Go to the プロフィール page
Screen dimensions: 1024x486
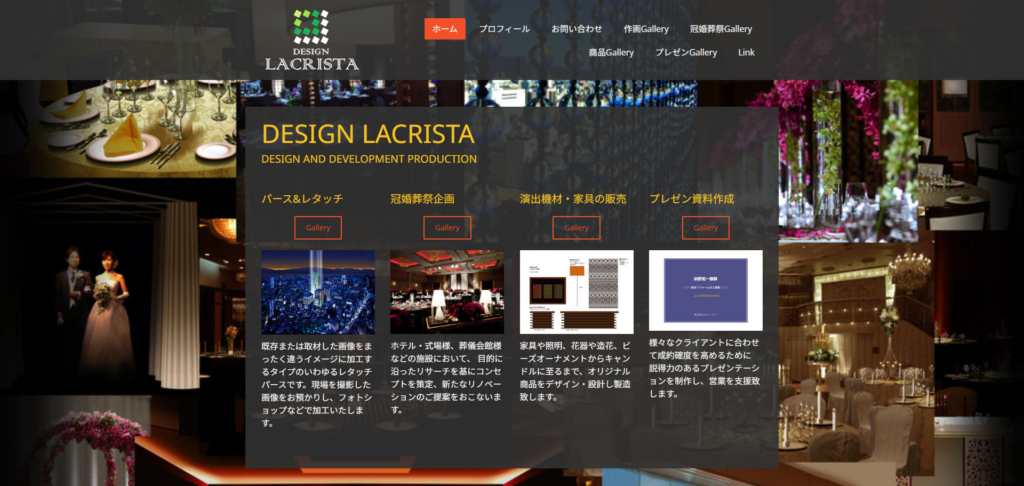(x=504, y=29)
